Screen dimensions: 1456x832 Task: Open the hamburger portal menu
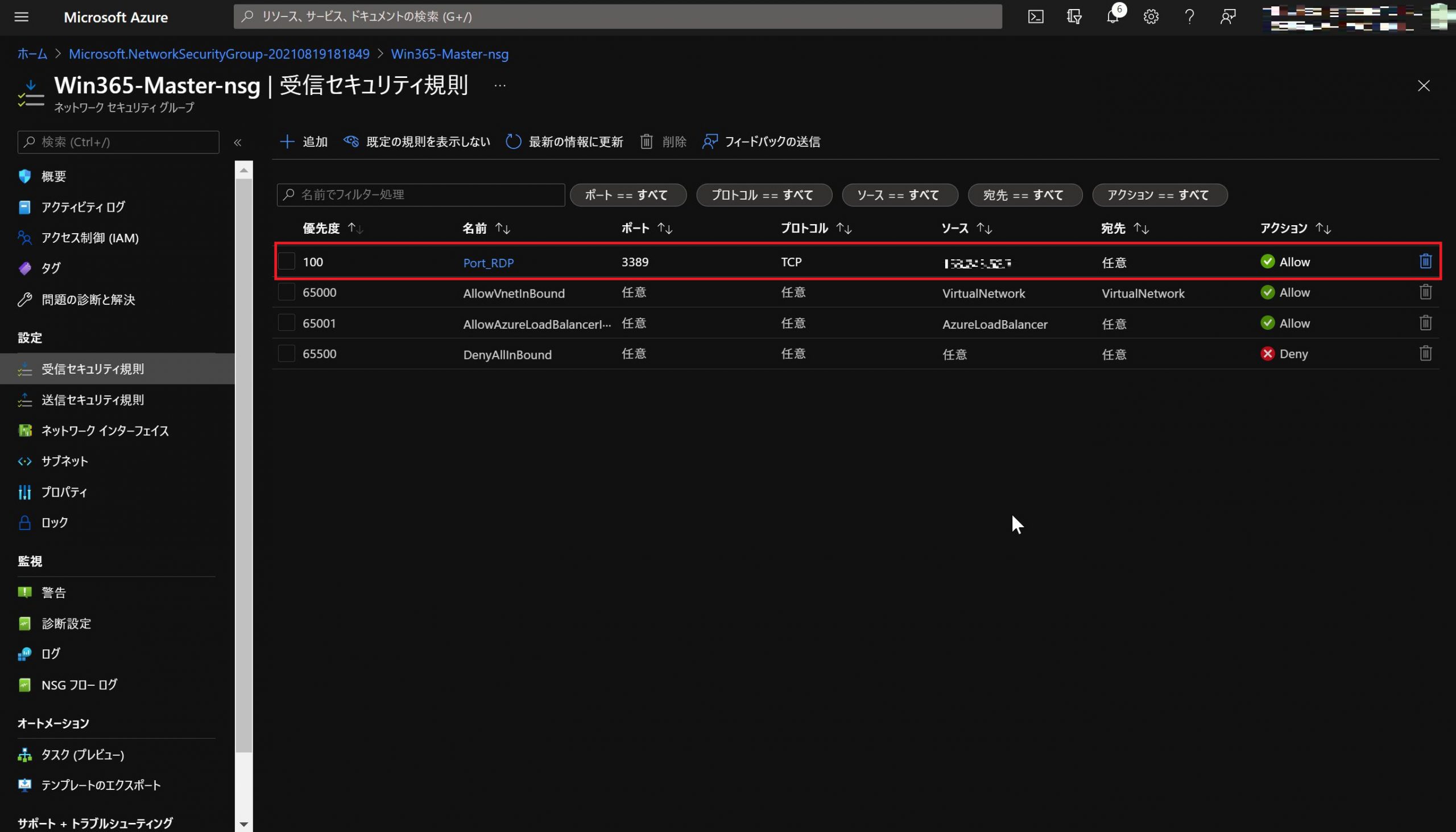tap(21, 16)
